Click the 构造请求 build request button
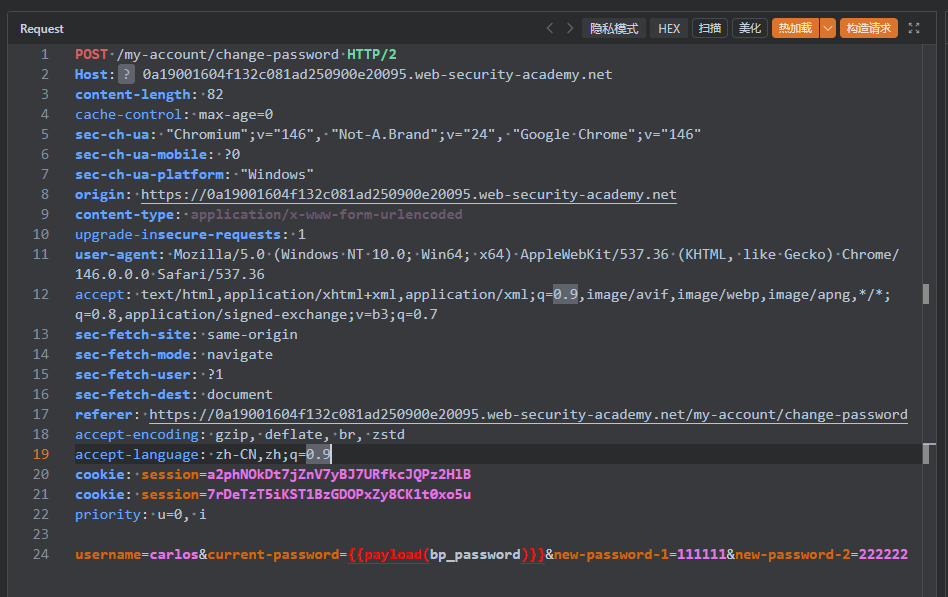This screenshot has height=597, width=948. (868, 29)
